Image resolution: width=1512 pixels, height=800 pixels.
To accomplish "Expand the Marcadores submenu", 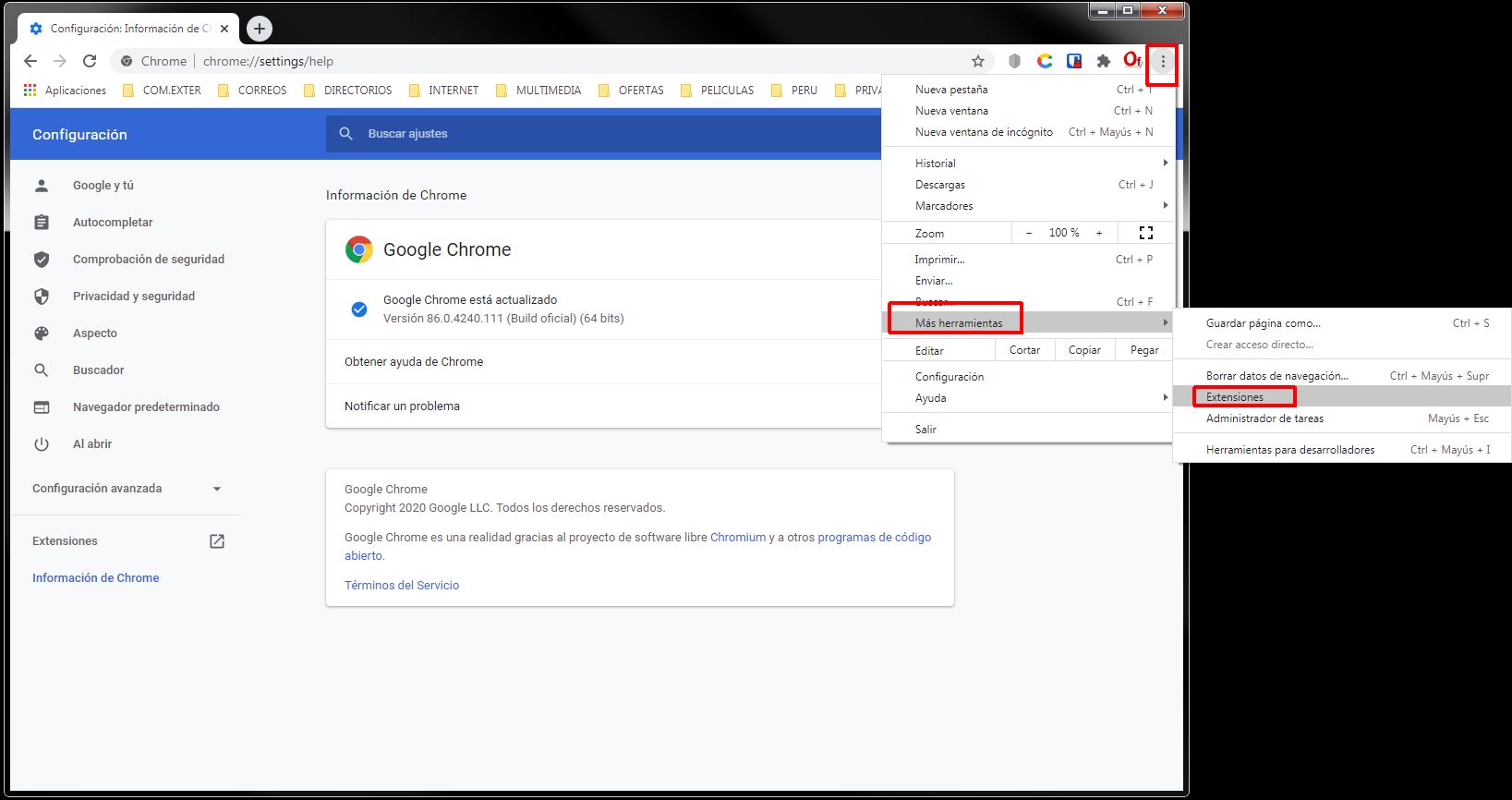I will [x=1027, y=206].
